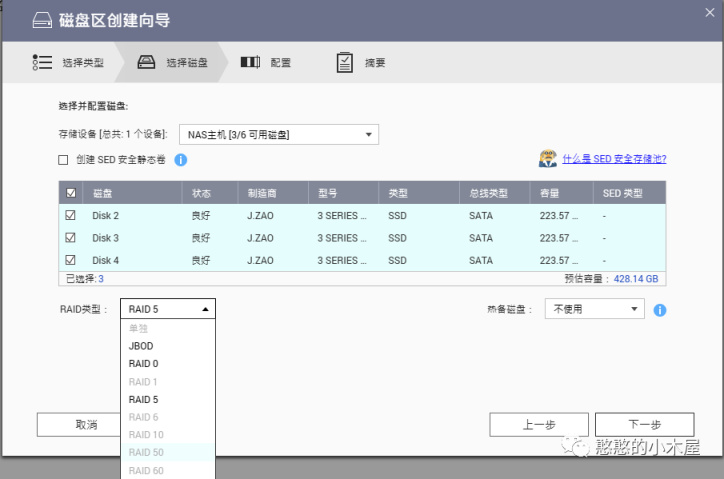Uncheck the Disk 2 checkbox

70,215
